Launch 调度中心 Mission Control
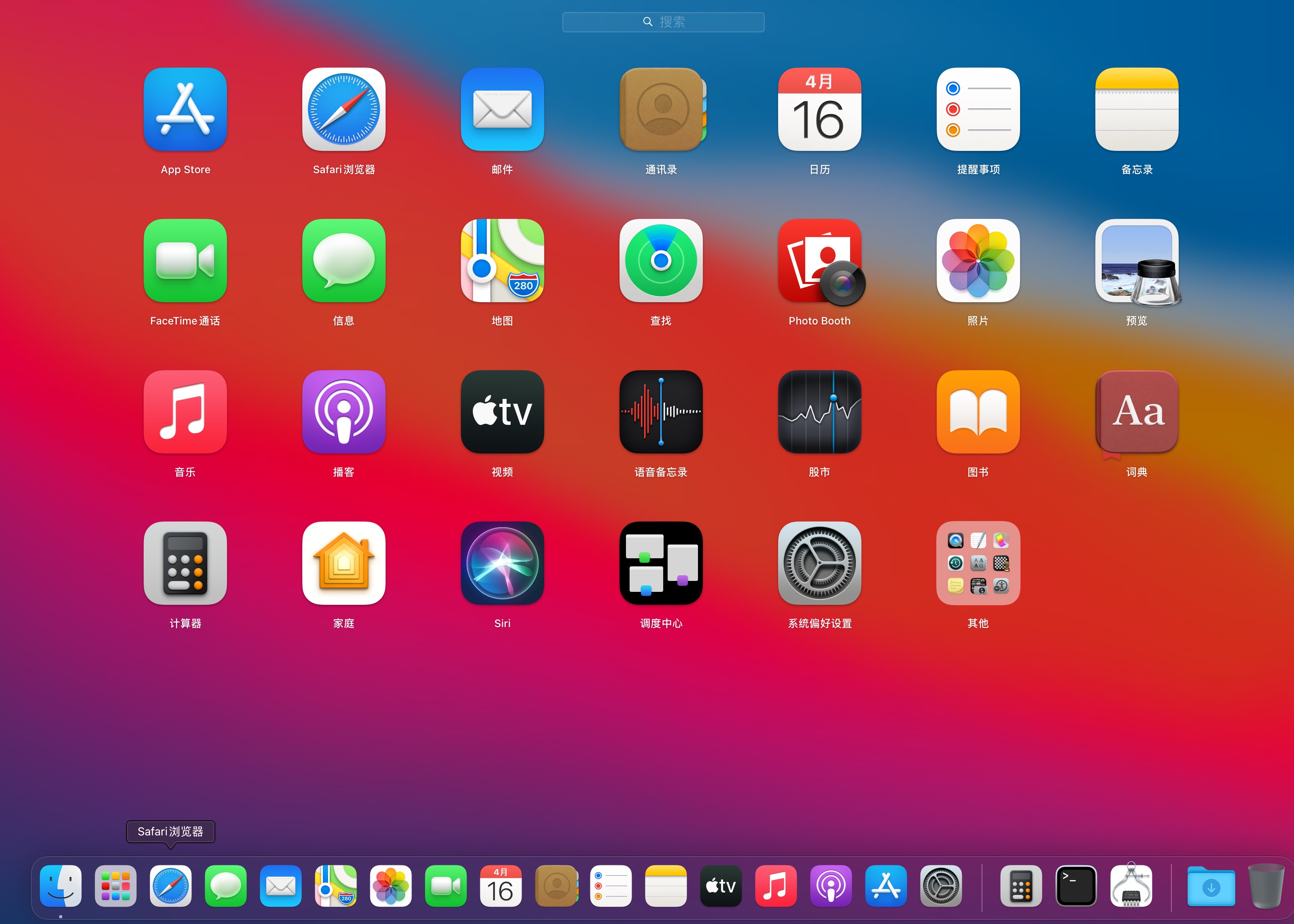Viewport: 1294px width, 924px height. 661,563
